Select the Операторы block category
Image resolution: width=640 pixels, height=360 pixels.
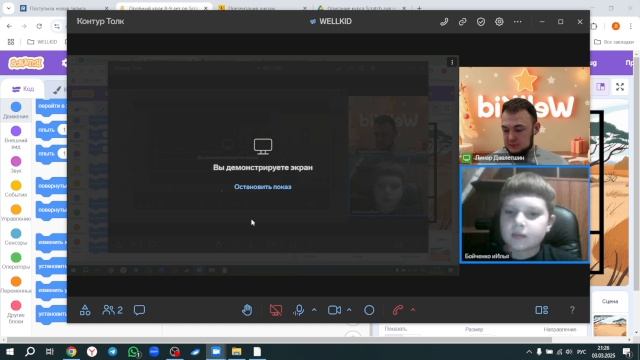(16, 261)
